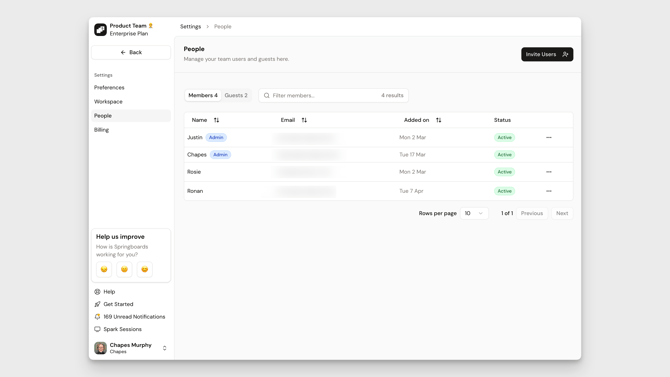Click the notifications bell icon
Image resolution: width=670 pixels, height=377 pixels.
tap(97, 317)
